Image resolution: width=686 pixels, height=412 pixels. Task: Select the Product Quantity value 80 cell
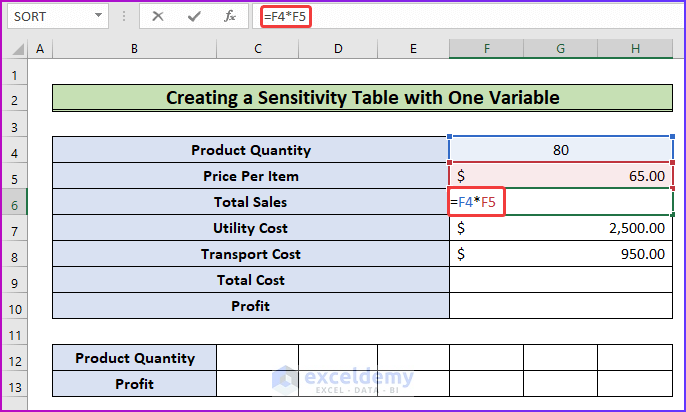560,150
